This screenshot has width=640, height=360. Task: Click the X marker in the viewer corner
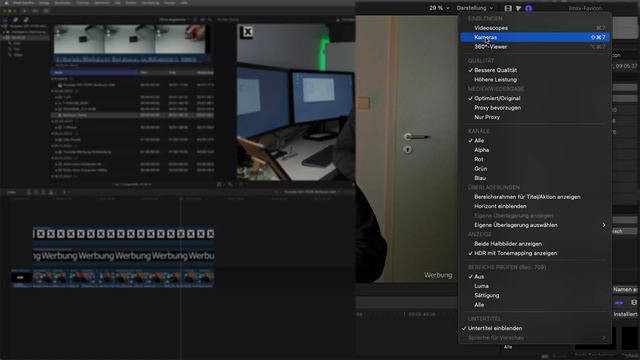[x=247, y=32]
